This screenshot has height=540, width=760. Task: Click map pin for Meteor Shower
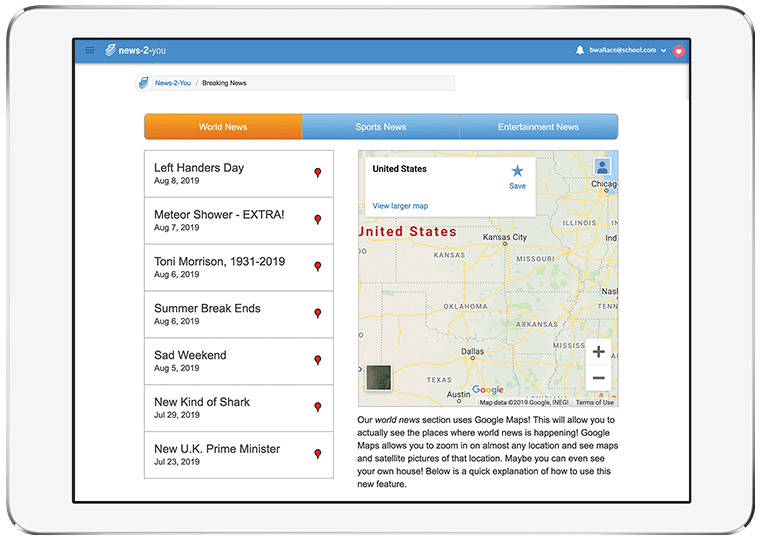317,220
